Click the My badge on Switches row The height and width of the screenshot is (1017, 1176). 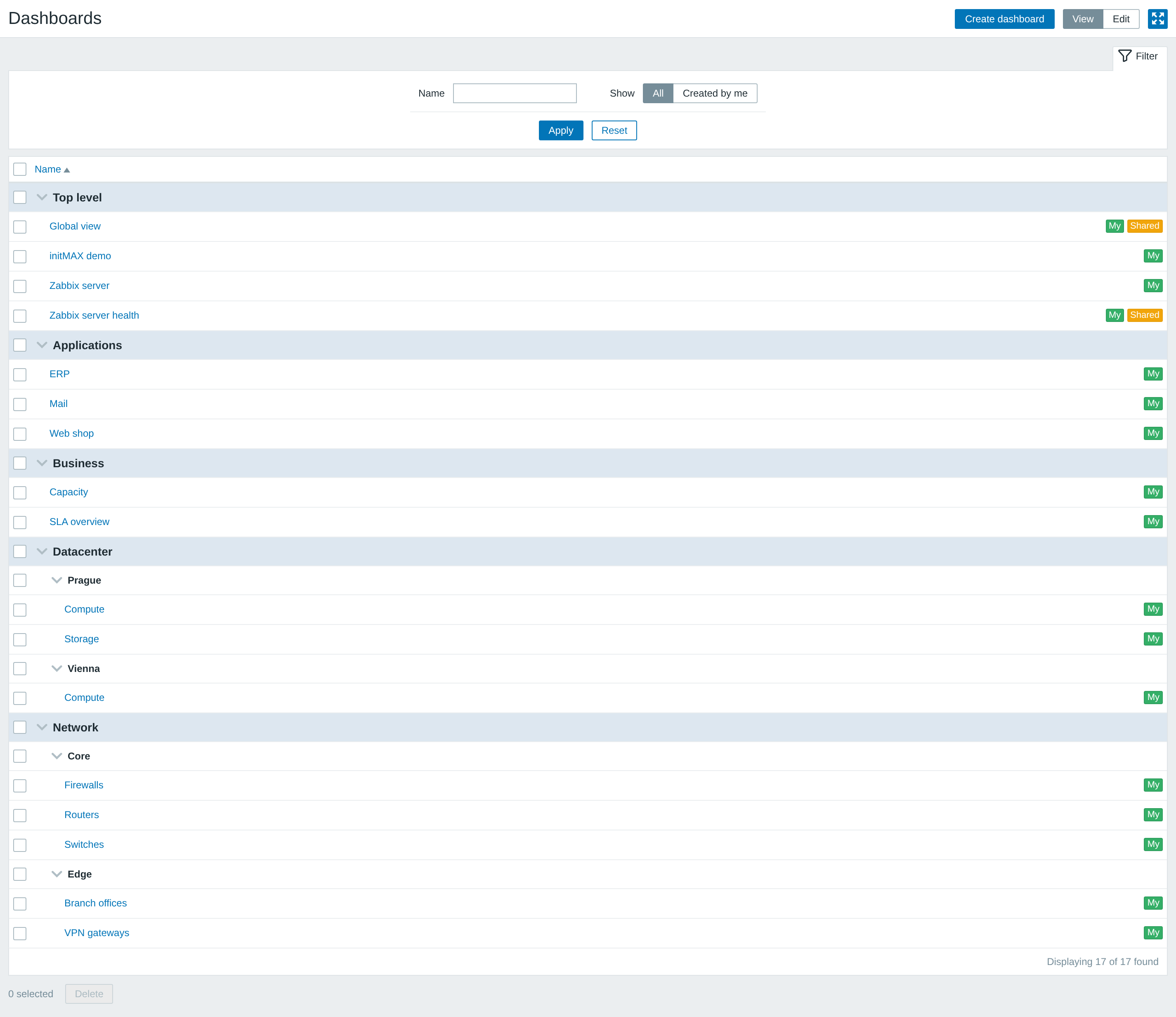point(1153,844)
